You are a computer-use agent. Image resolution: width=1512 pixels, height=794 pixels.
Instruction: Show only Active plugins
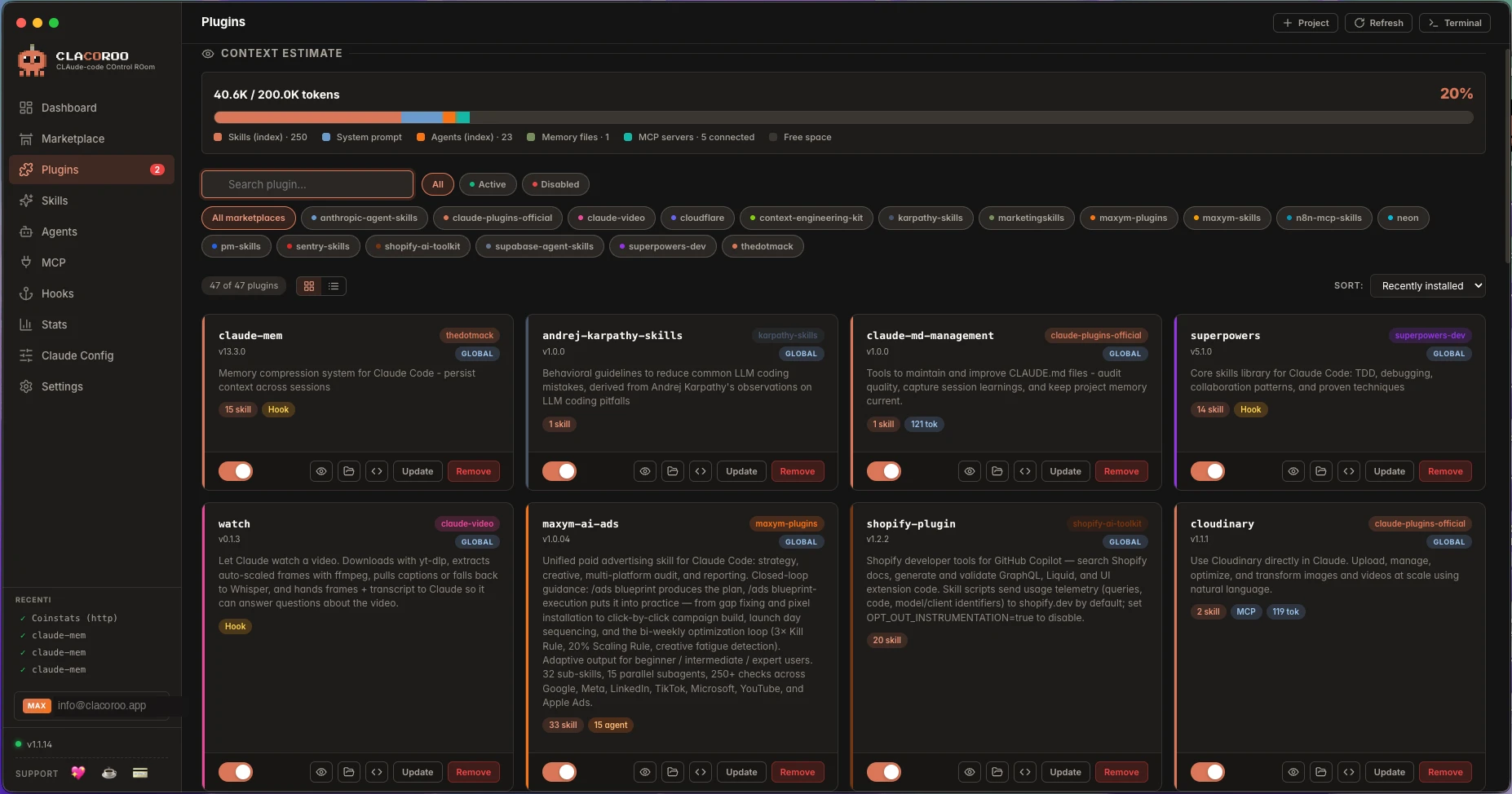coord(488,184)
